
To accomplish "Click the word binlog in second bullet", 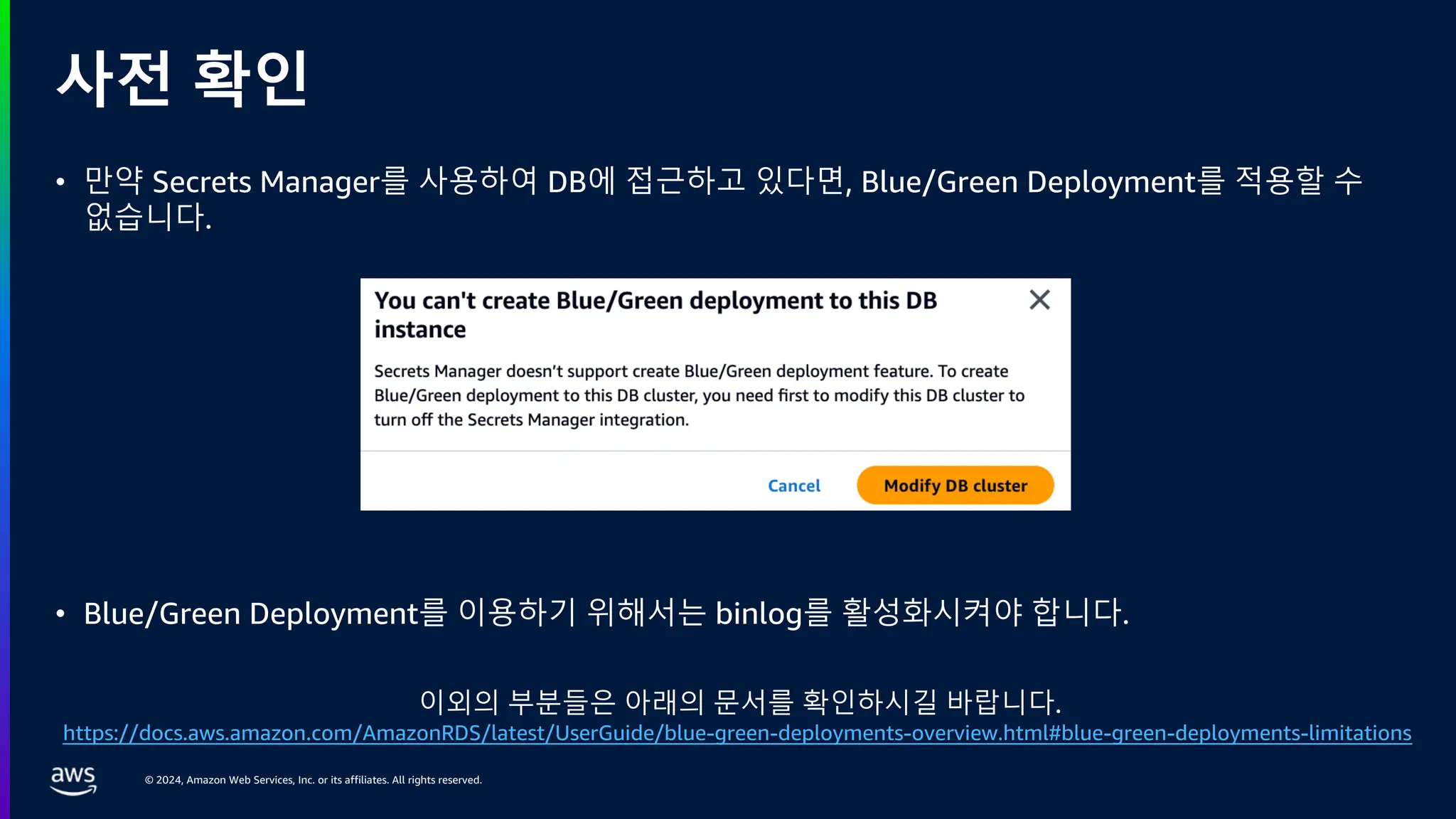I will (x=758, y=614).
